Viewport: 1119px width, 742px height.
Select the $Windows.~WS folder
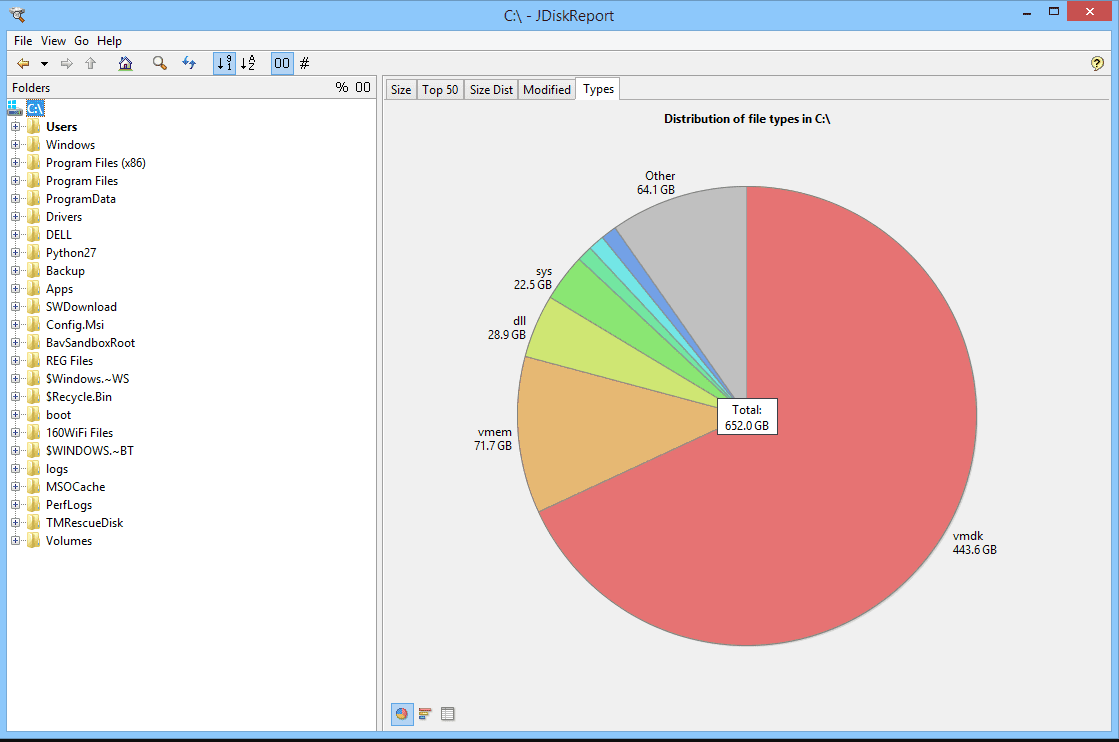(87, 379)
